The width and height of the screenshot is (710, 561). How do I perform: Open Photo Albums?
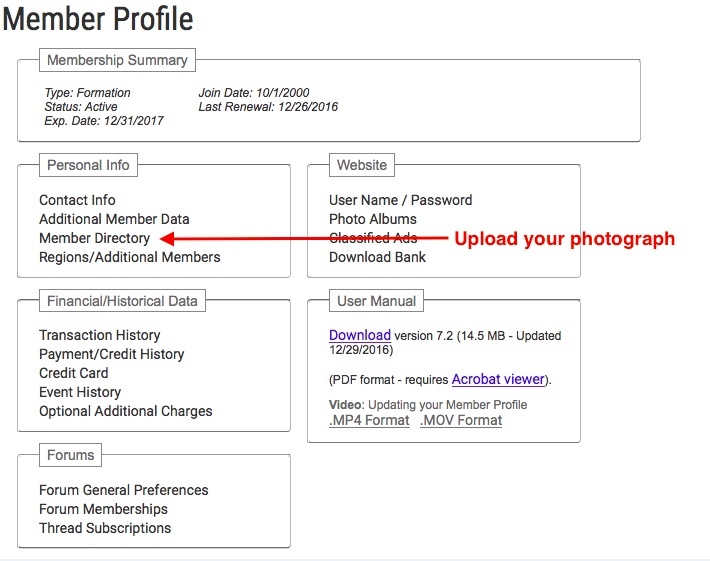click(x=373, y=219)
